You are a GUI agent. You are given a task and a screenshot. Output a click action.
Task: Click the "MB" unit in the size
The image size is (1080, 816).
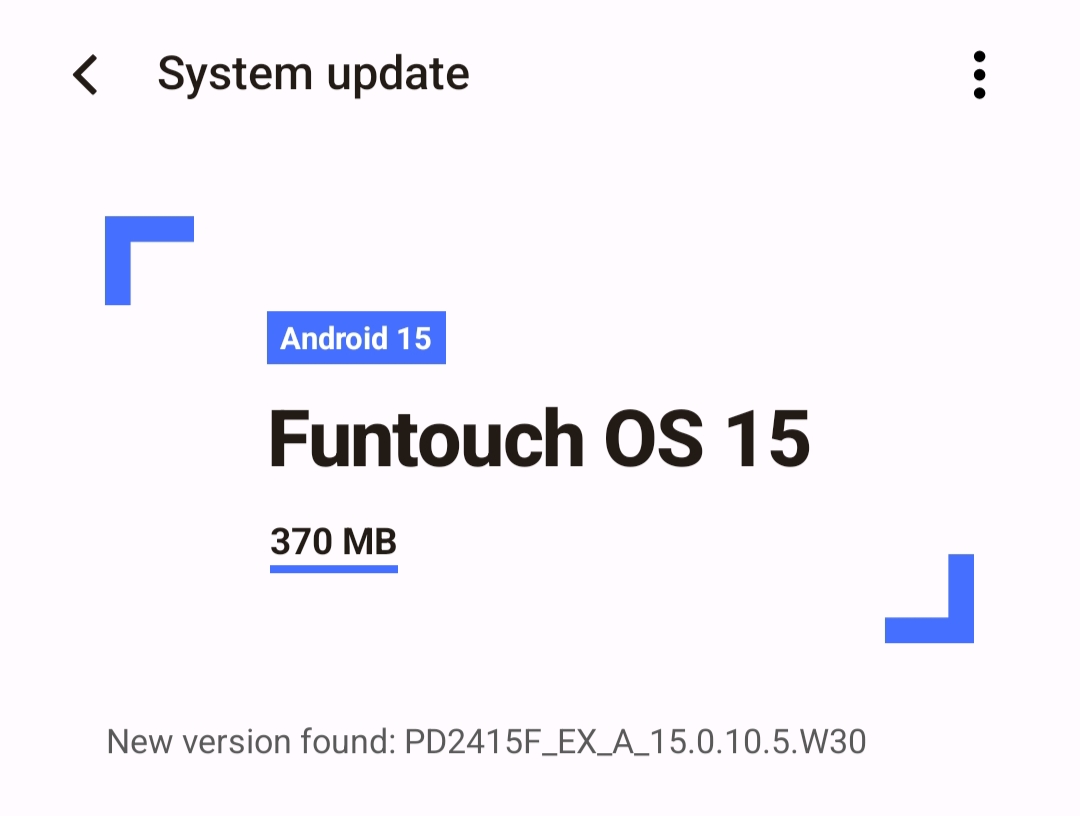tap(370, 542)
